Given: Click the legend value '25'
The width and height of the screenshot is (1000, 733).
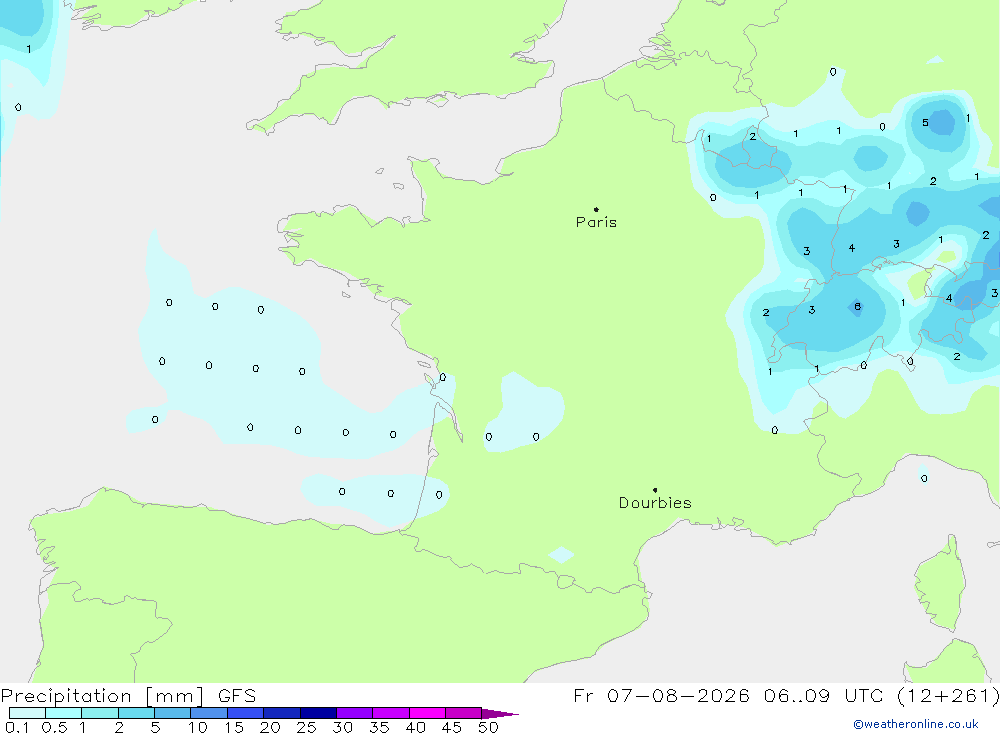Looking at the screenshot, I should click(x=307, y=727).
